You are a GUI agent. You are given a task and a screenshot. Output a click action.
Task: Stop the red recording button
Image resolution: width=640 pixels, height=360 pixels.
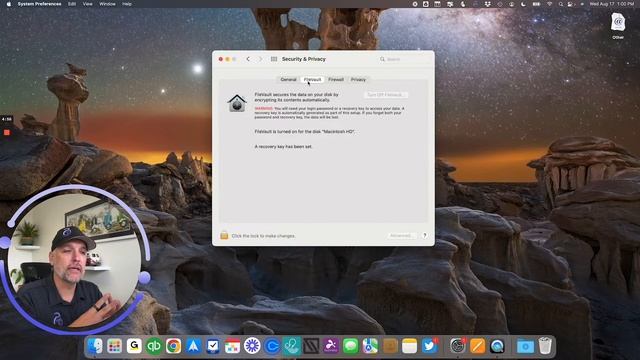coord(7,132)
